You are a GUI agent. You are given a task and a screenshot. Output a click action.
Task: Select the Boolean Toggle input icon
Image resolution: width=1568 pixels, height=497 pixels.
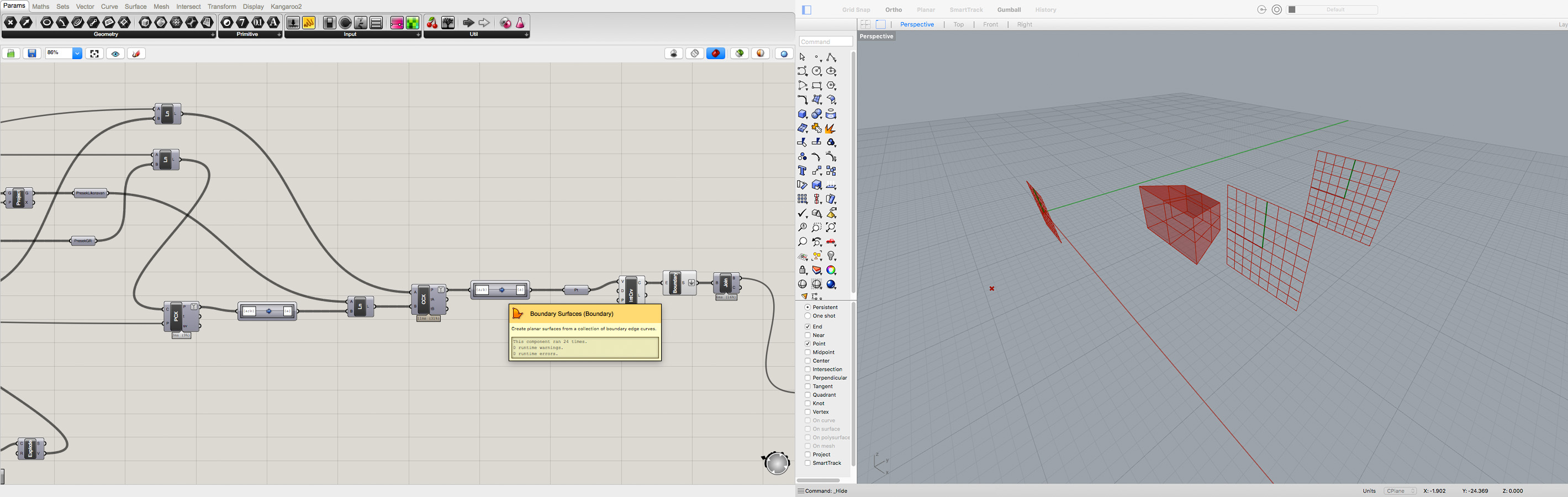[330, 23]
